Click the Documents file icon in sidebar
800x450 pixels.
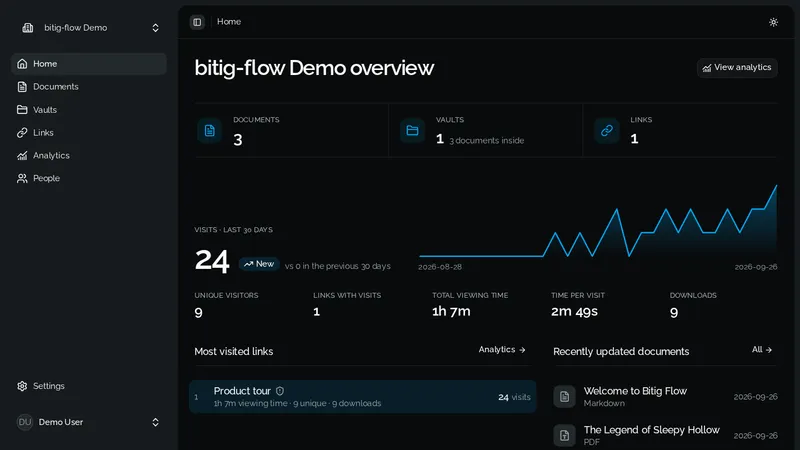22,87
